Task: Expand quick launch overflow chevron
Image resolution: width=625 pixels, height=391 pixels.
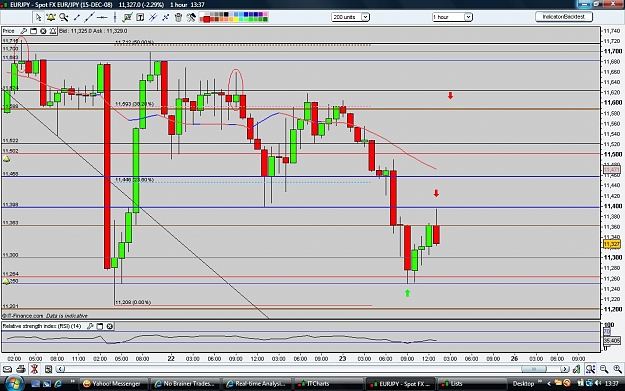Action: click(73, 382)
